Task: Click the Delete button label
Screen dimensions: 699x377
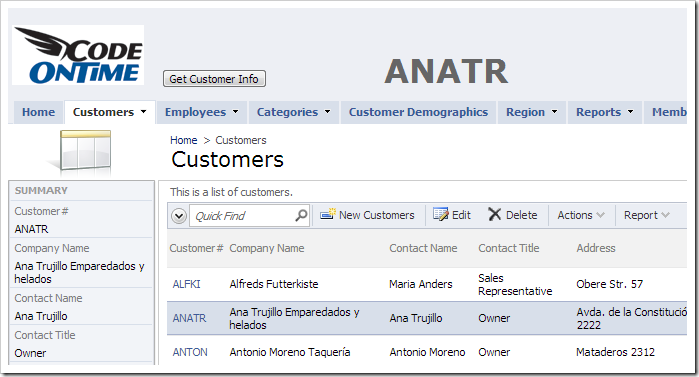Action: [522, 215]
